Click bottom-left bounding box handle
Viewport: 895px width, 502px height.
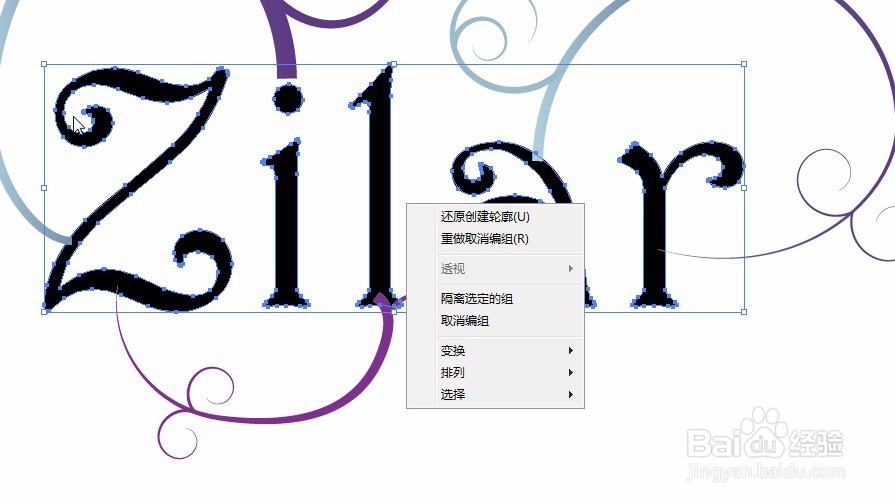[44, 312]
